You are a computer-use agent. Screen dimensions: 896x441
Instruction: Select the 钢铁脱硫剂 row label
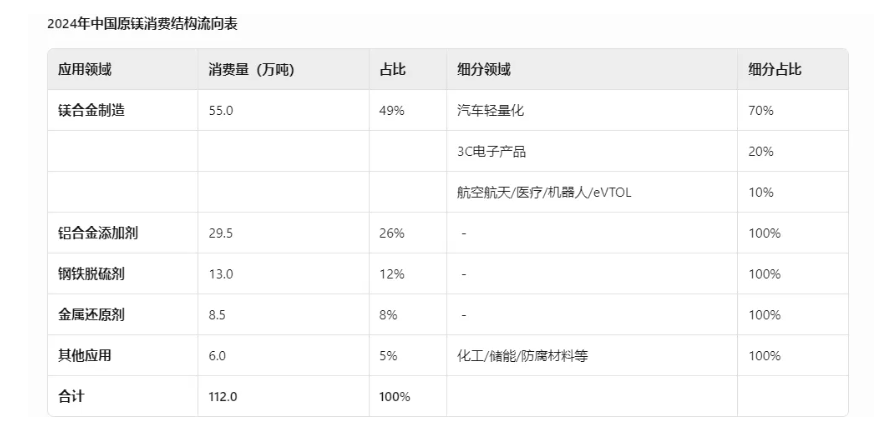pos(91,274)
